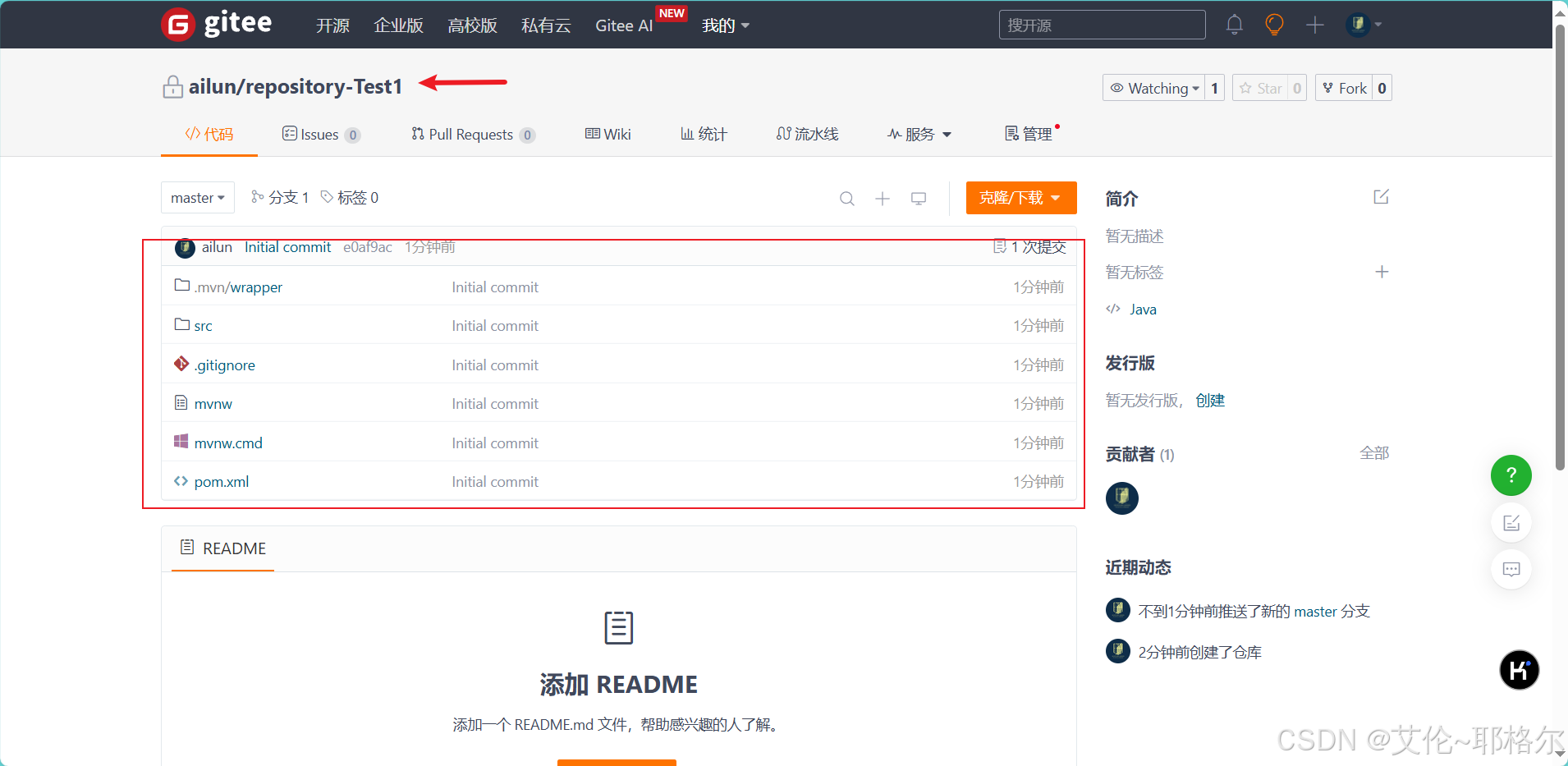Open the master branch dropdown
The height and width of the screenshot is (766, 1568).
(x=198, y=198)
